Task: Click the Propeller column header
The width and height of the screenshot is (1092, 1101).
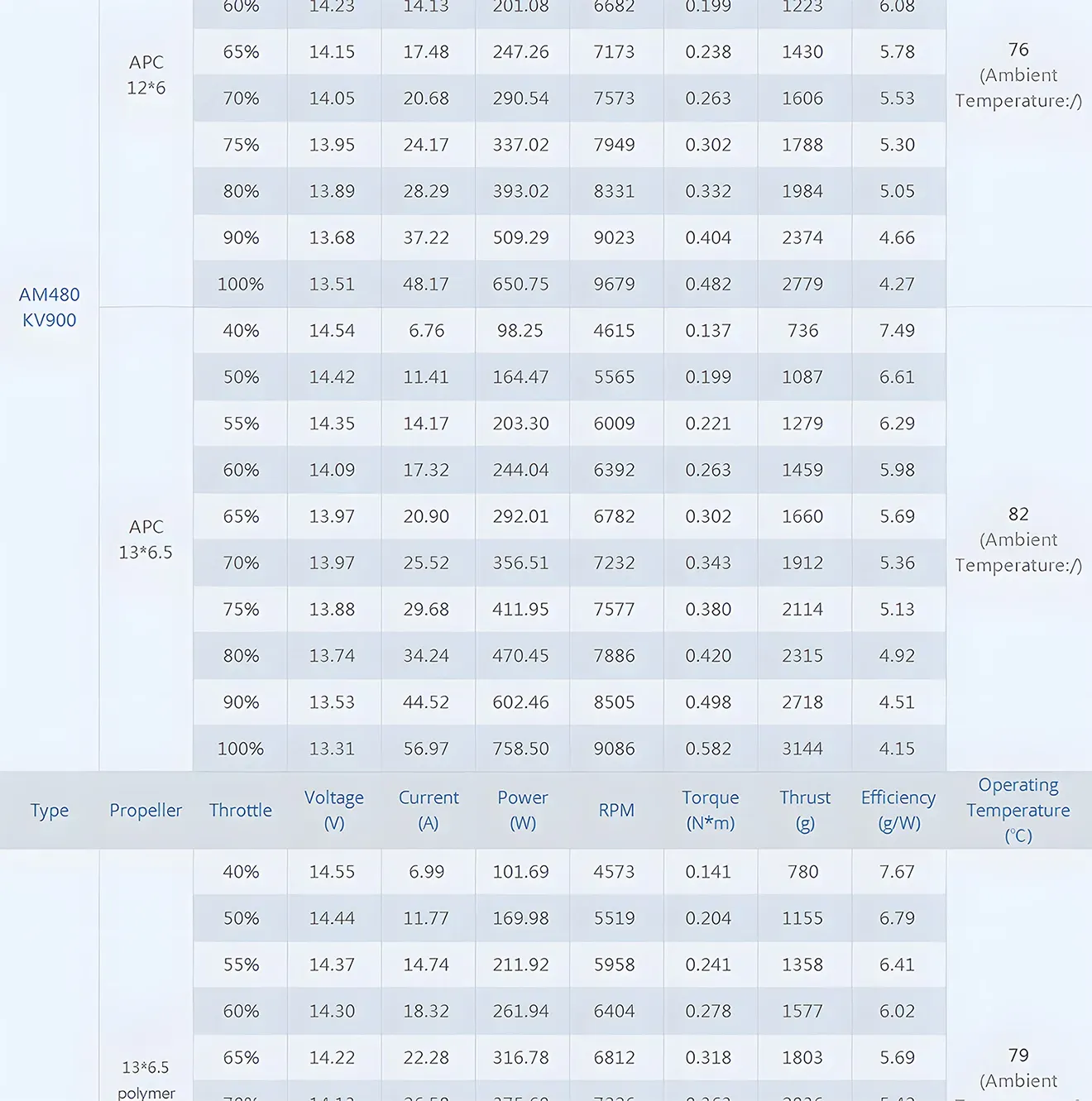Action: pyautogui.click(x=146, y=811)
